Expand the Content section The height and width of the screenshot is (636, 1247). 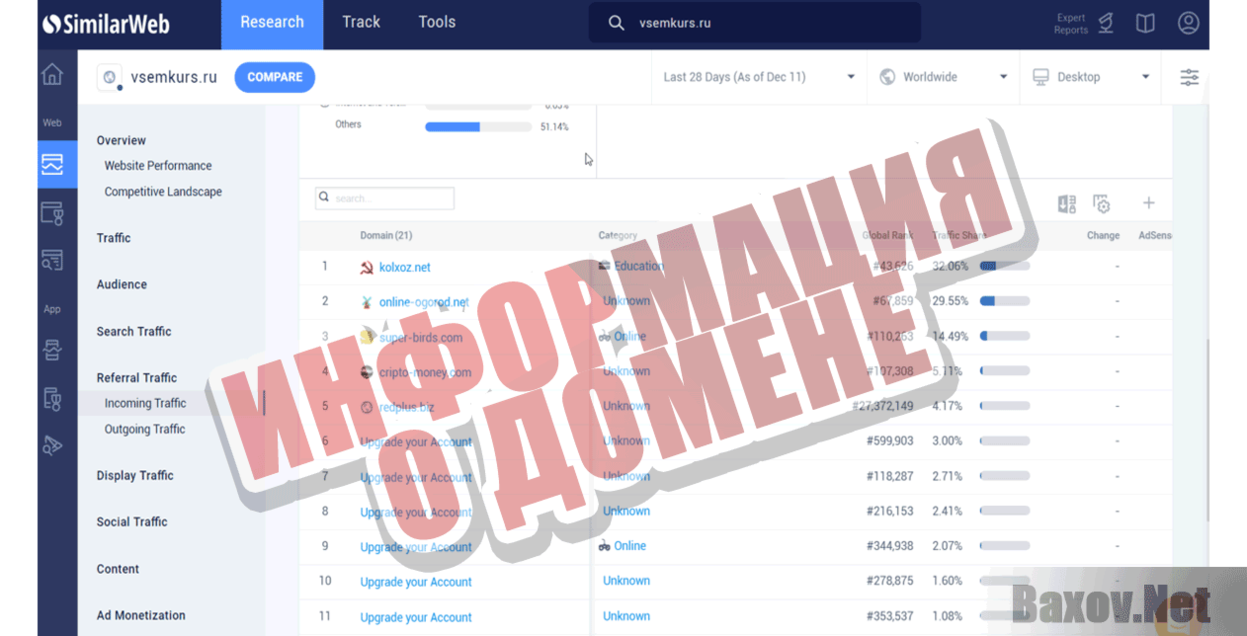tap(117, 569)
